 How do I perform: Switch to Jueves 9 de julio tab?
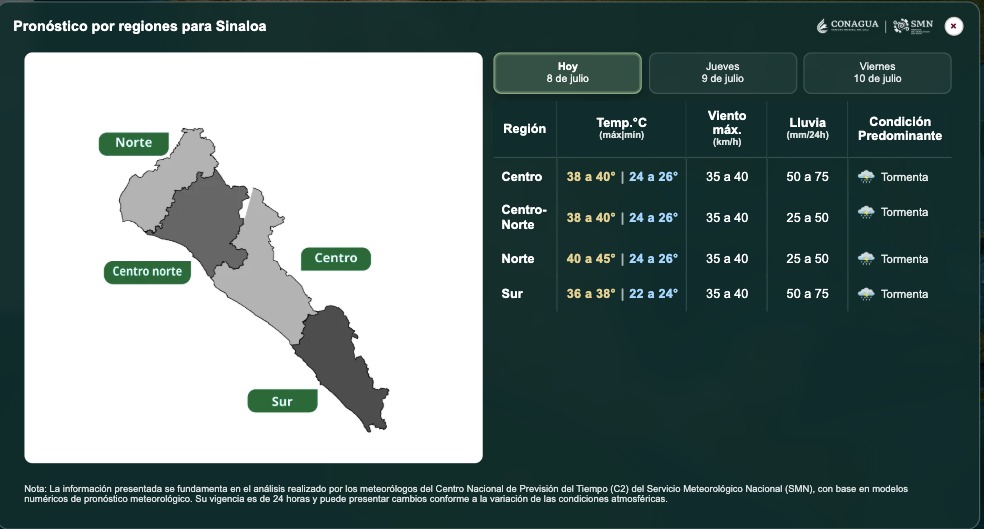[x=722, y=73]
